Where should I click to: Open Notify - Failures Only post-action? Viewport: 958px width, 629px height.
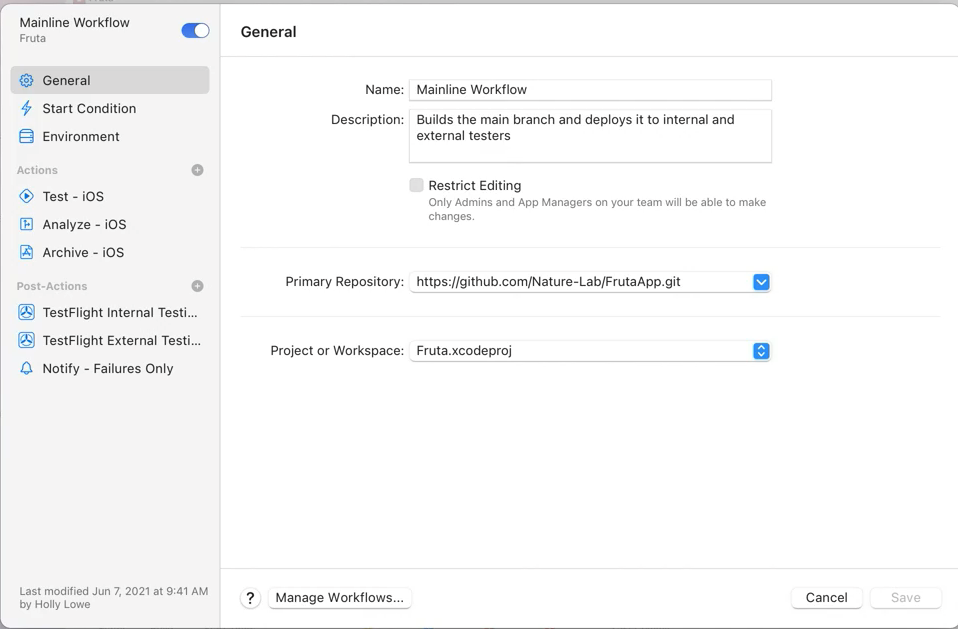click(110, 368)
